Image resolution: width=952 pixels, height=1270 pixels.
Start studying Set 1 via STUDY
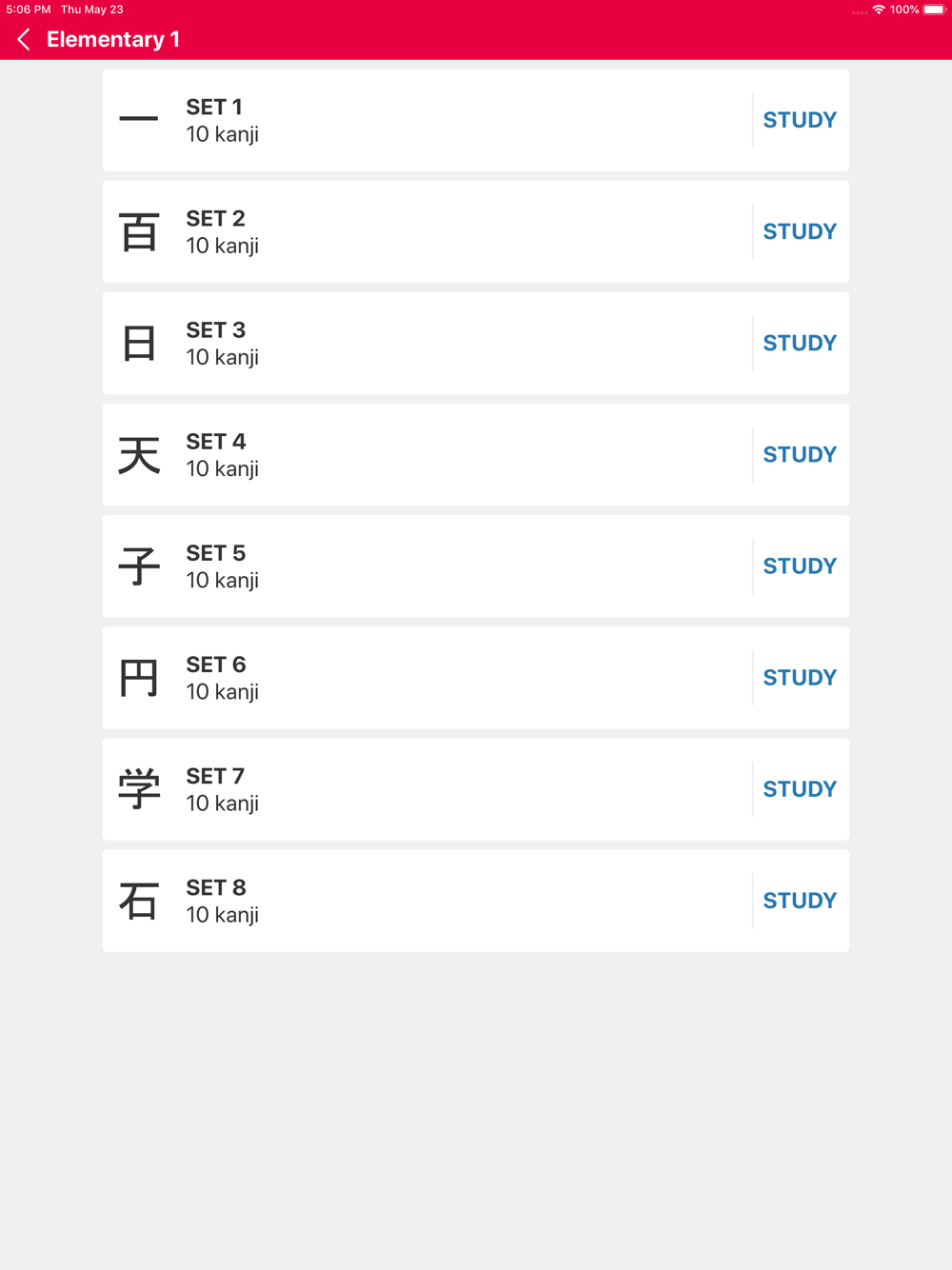coord(800,120)
